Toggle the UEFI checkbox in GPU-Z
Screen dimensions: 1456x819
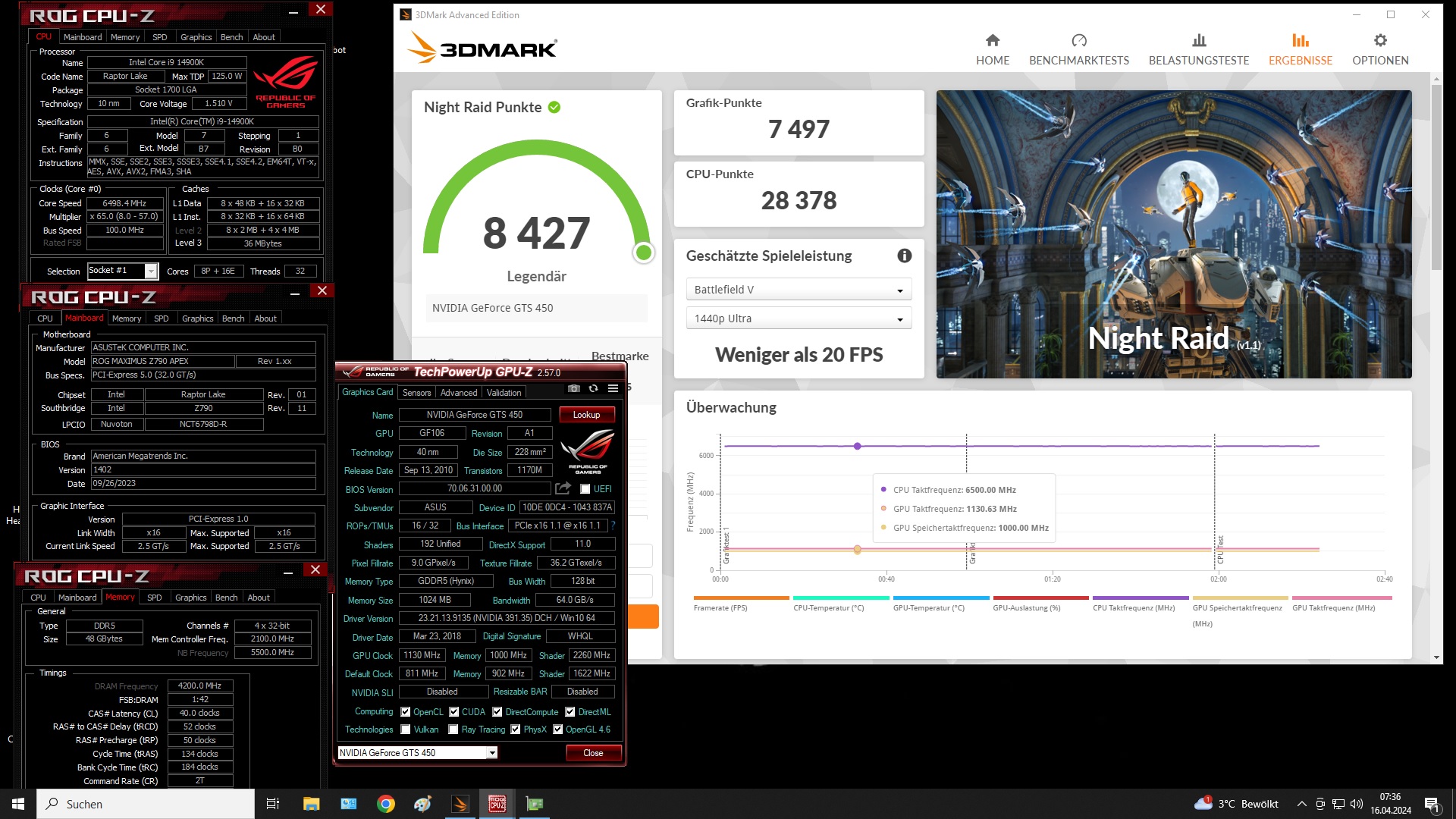pos(585,489)
